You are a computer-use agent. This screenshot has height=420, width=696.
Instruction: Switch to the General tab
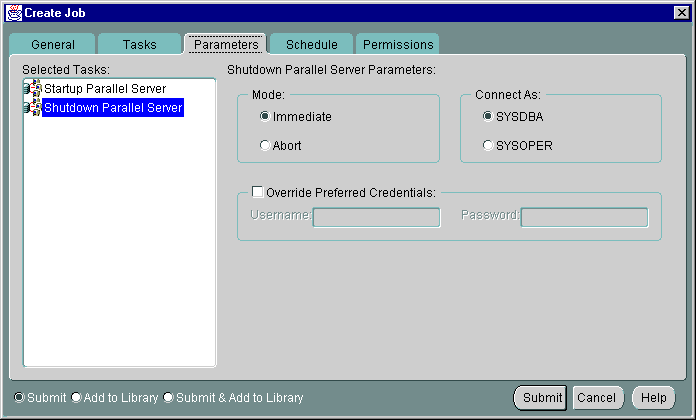tap(52, 45)
